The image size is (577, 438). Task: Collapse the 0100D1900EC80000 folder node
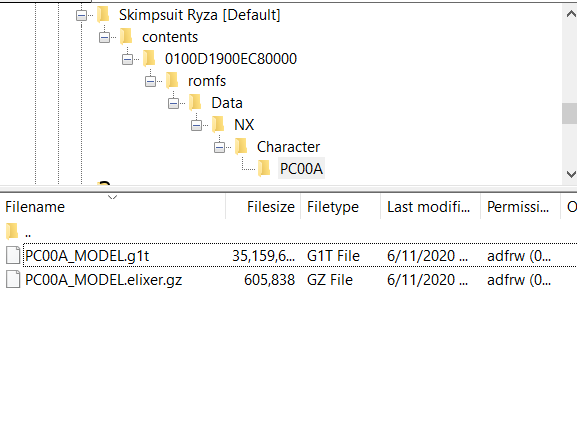tap(128, 59)
